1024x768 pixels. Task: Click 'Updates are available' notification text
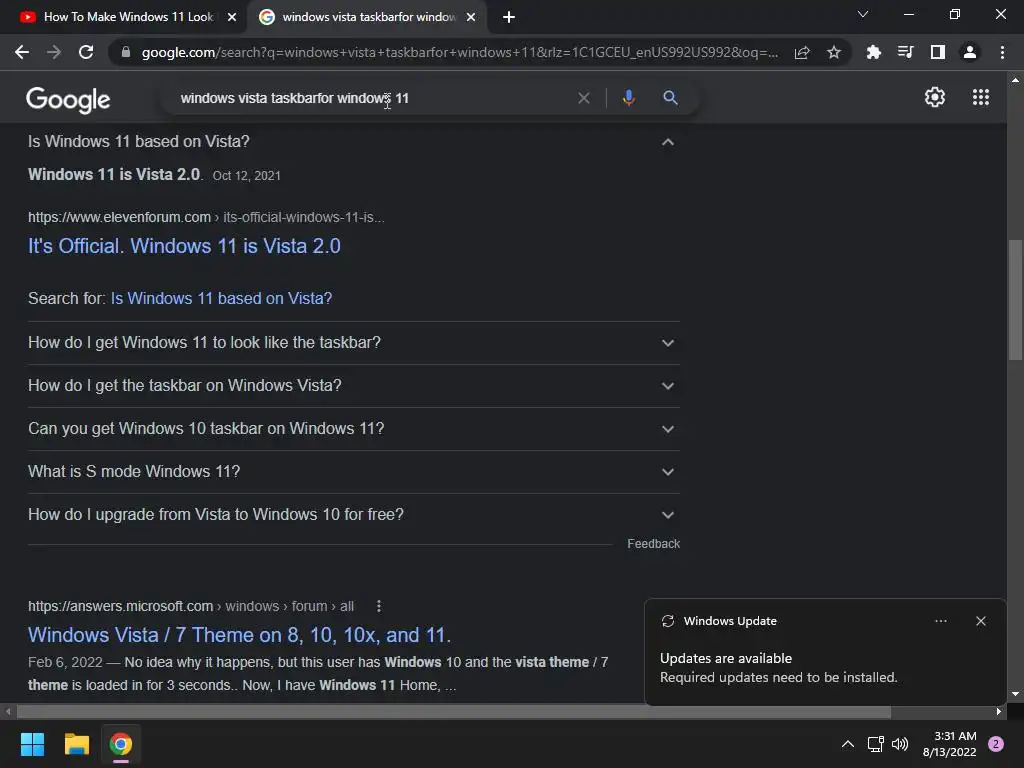coord(726,658)
